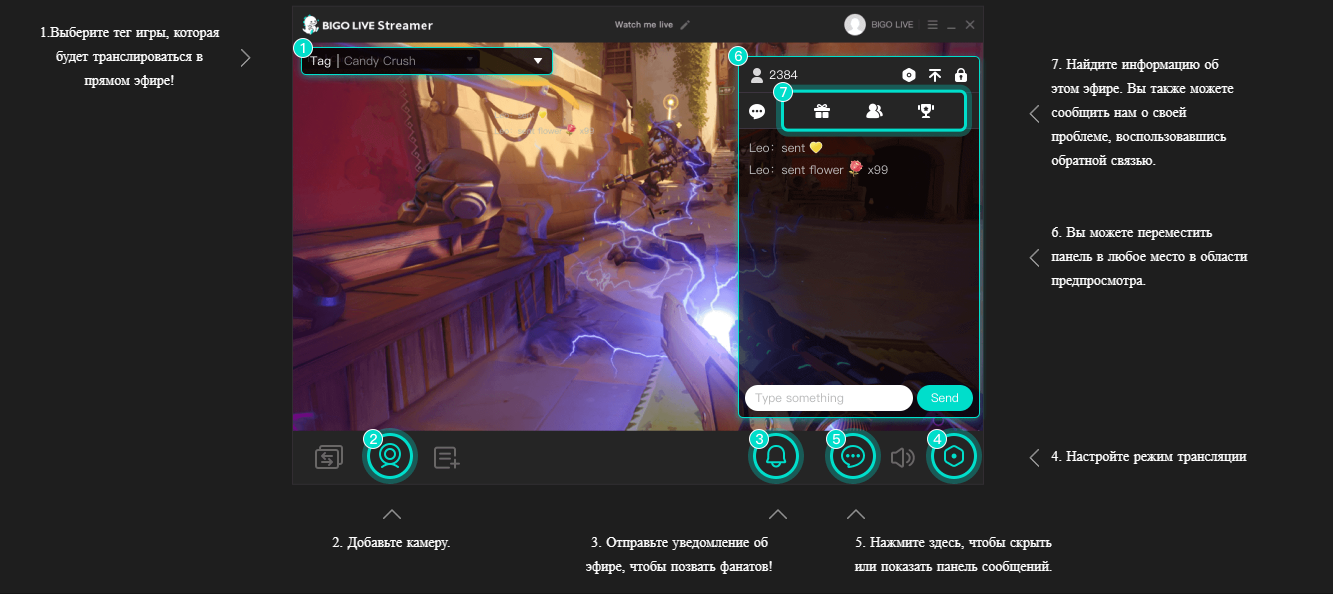The height and width of the screenshot is (594, 1333).
Task: Expand the game Tag dropdown
Action: click(538, 61)
